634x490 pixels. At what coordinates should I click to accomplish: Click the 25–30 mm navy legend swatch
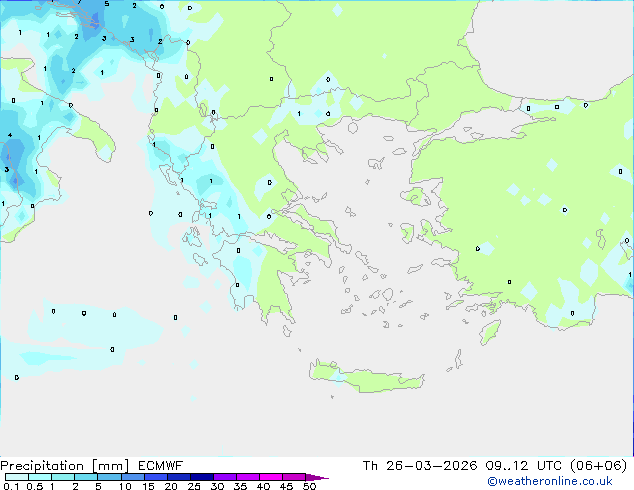pyautogui.click(x=201, y=477)
